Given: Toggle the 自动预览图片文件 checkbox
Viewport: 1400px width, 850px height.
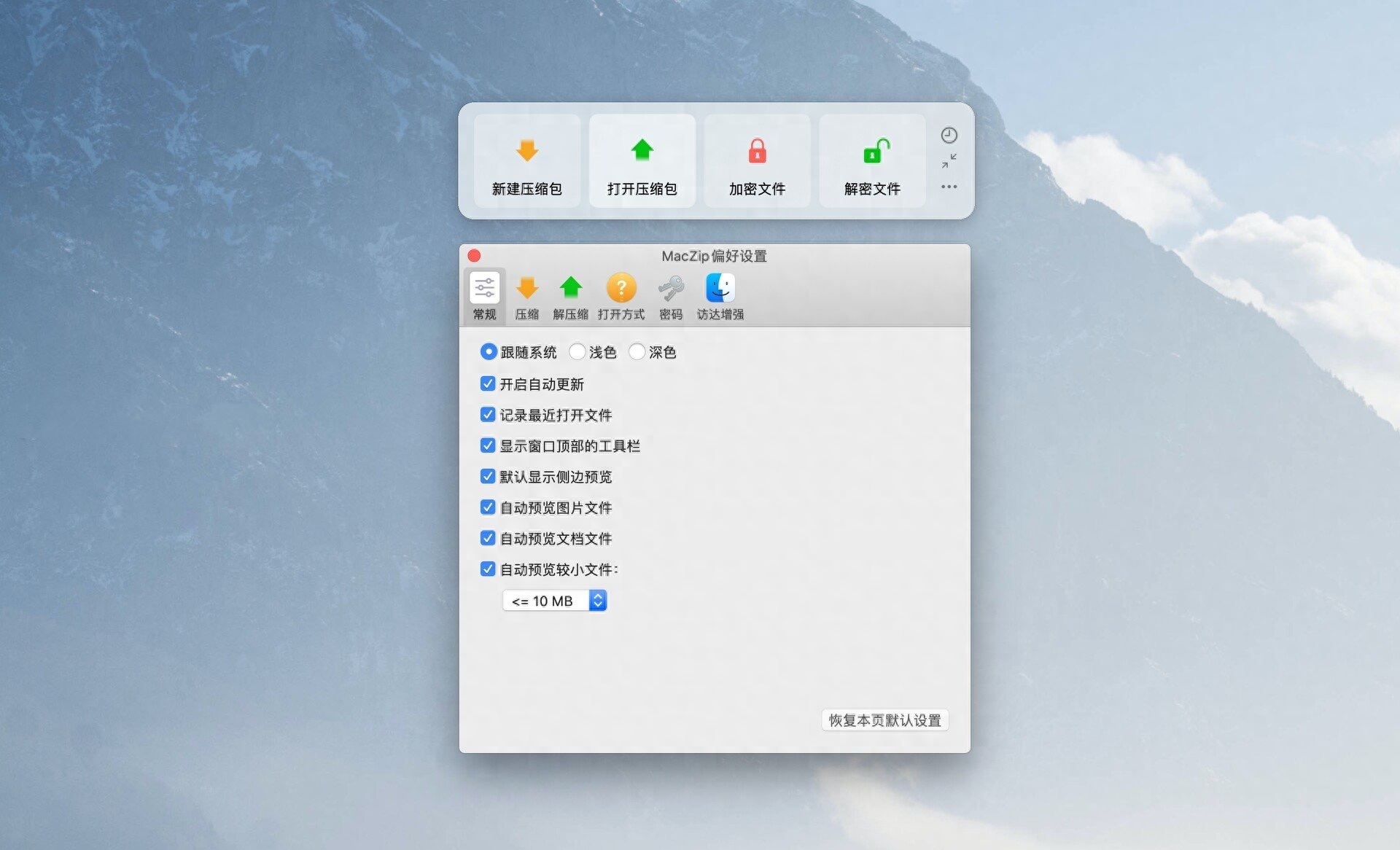Looking at the screenshot, I should (x=488, y=507).
